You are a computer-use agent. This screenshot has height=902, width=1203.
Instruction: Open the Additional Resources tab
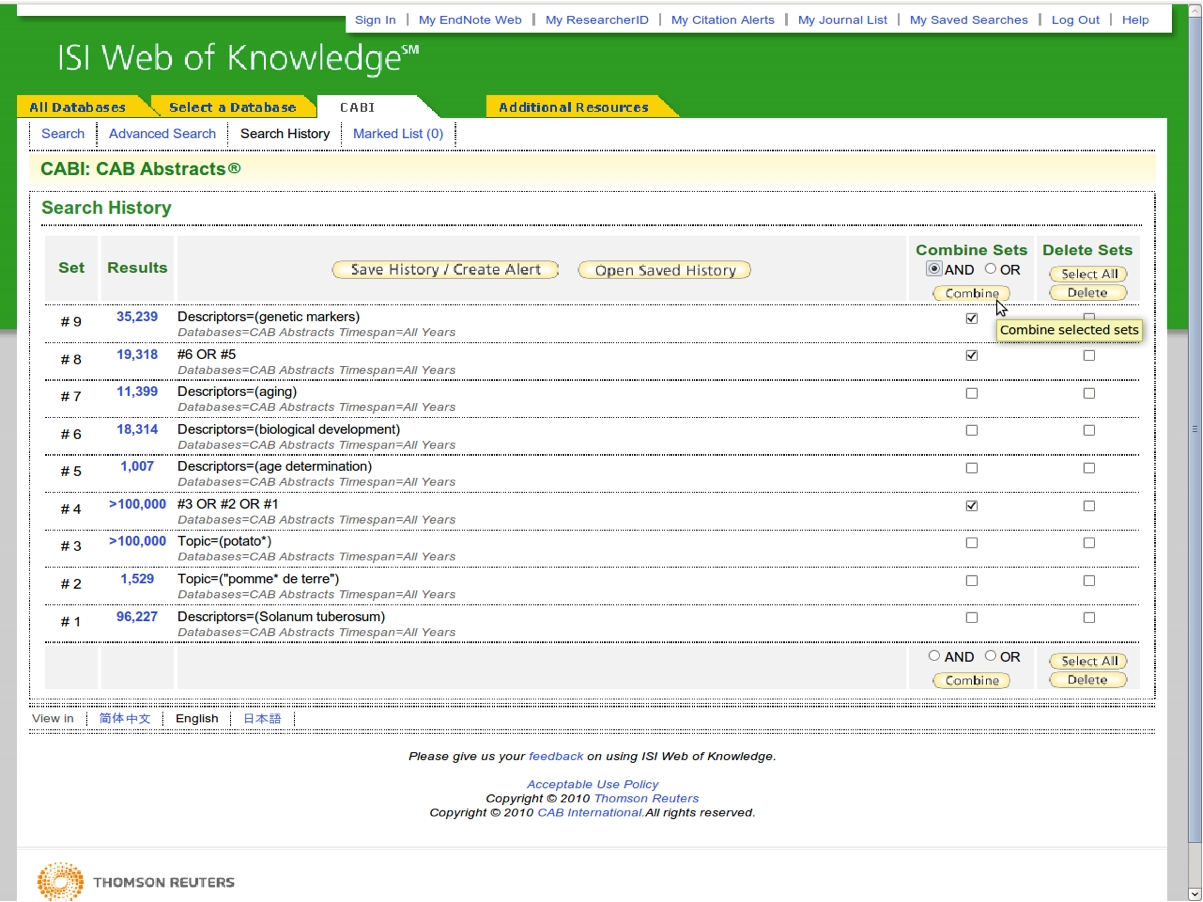[574, 107]
